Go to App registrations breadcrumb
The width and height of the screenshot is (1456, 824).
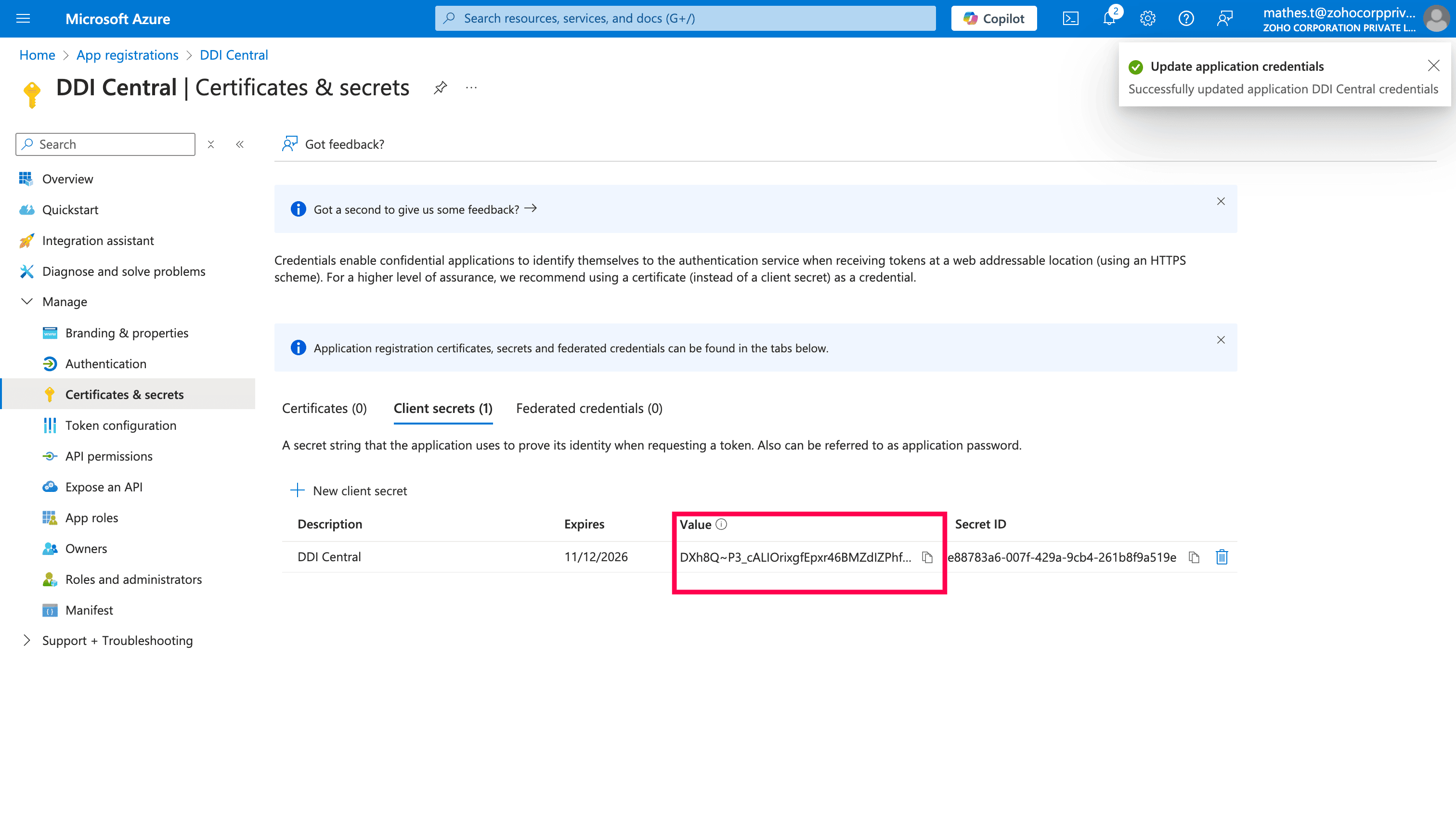click(x=128, y=55)
